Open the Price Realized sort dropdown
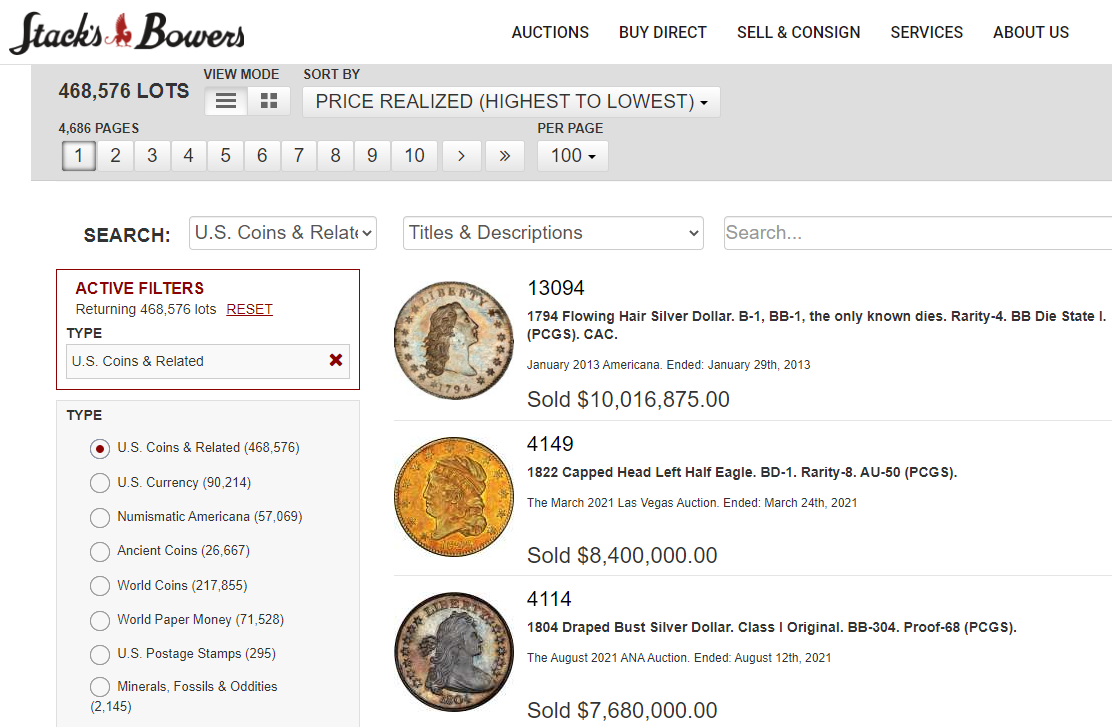 511,101
